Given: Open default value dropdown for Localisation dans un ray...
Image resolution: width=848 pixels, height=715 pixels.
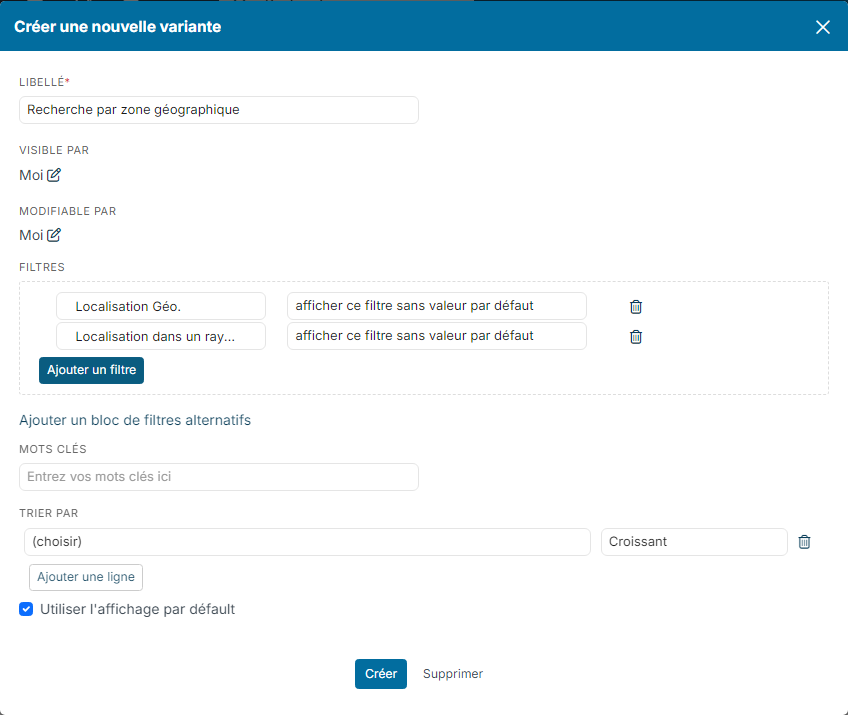Looking at the screenshot, I should pos(437,336).
